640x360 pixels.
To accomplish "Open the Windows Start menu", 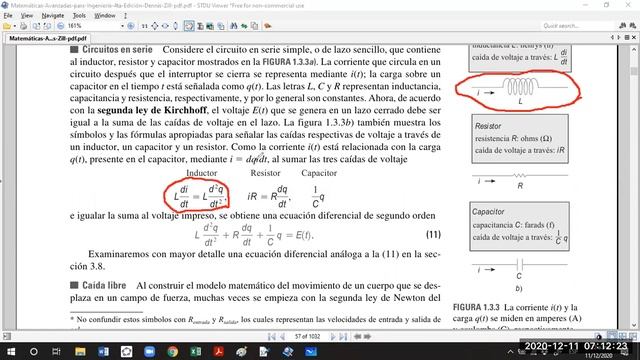I will (11, 351).
